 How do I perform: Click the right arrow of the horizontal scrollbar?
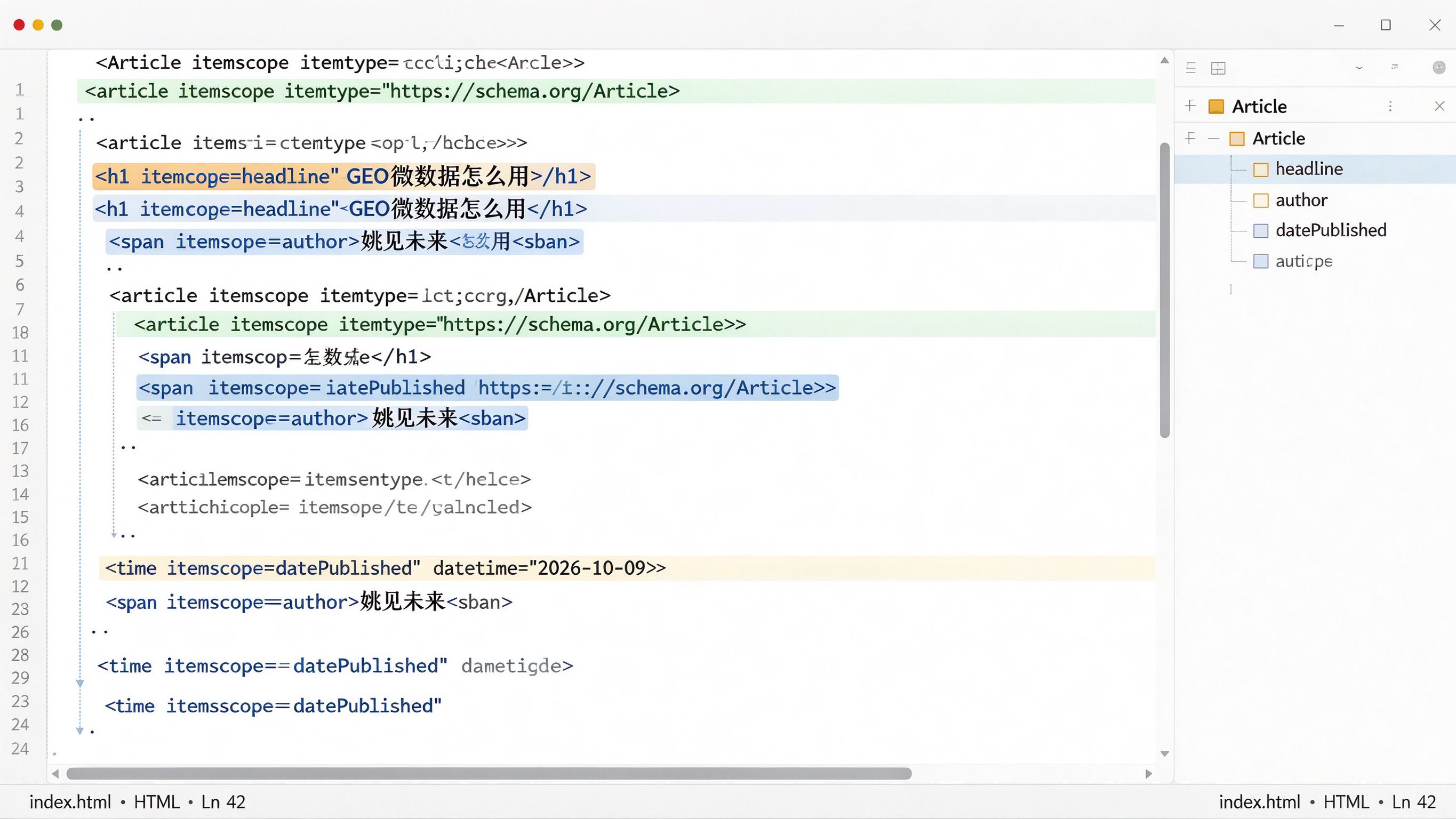click(x=1148, y=774)
